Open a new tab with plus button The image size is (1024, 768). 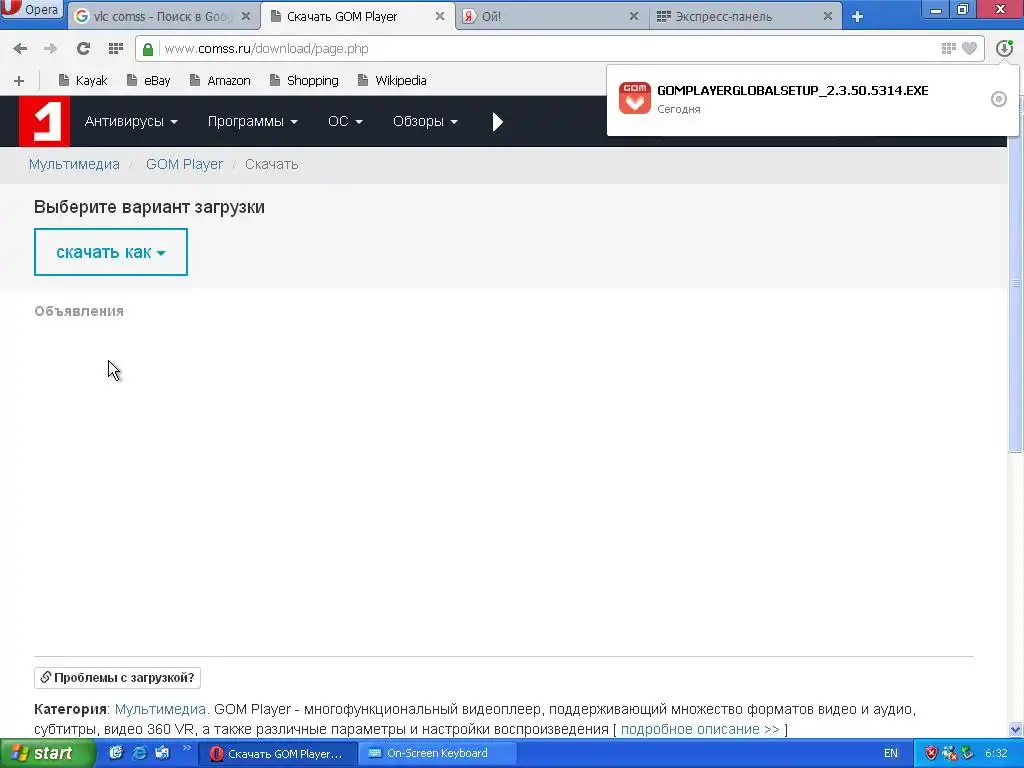click(x=857, y=16)
